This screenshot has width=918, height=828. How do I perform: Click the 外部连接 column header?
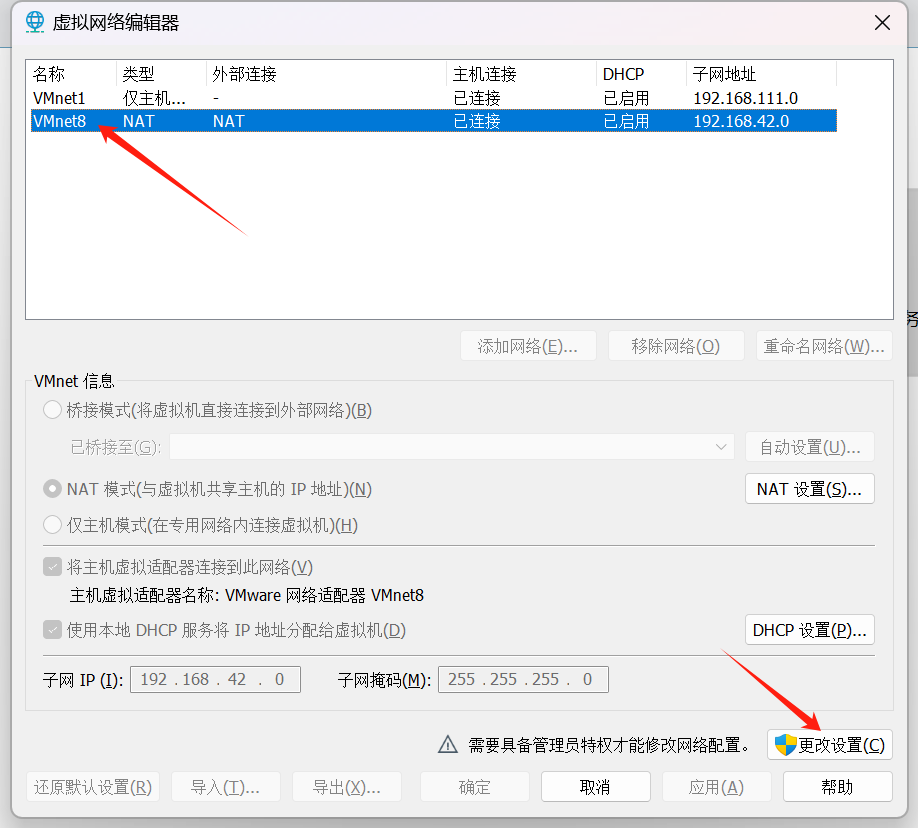tap(326, 74)
